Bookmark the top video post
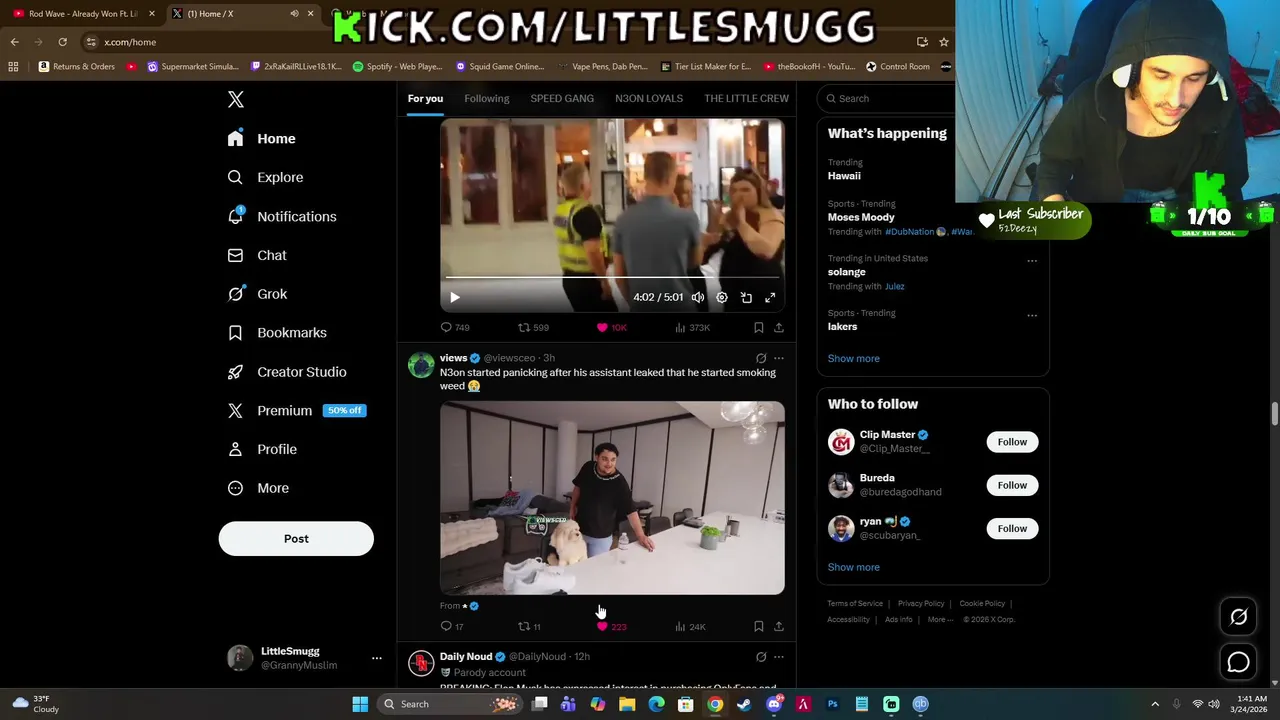This screenshot has height=720, width=1280. (x=759, y=327)
